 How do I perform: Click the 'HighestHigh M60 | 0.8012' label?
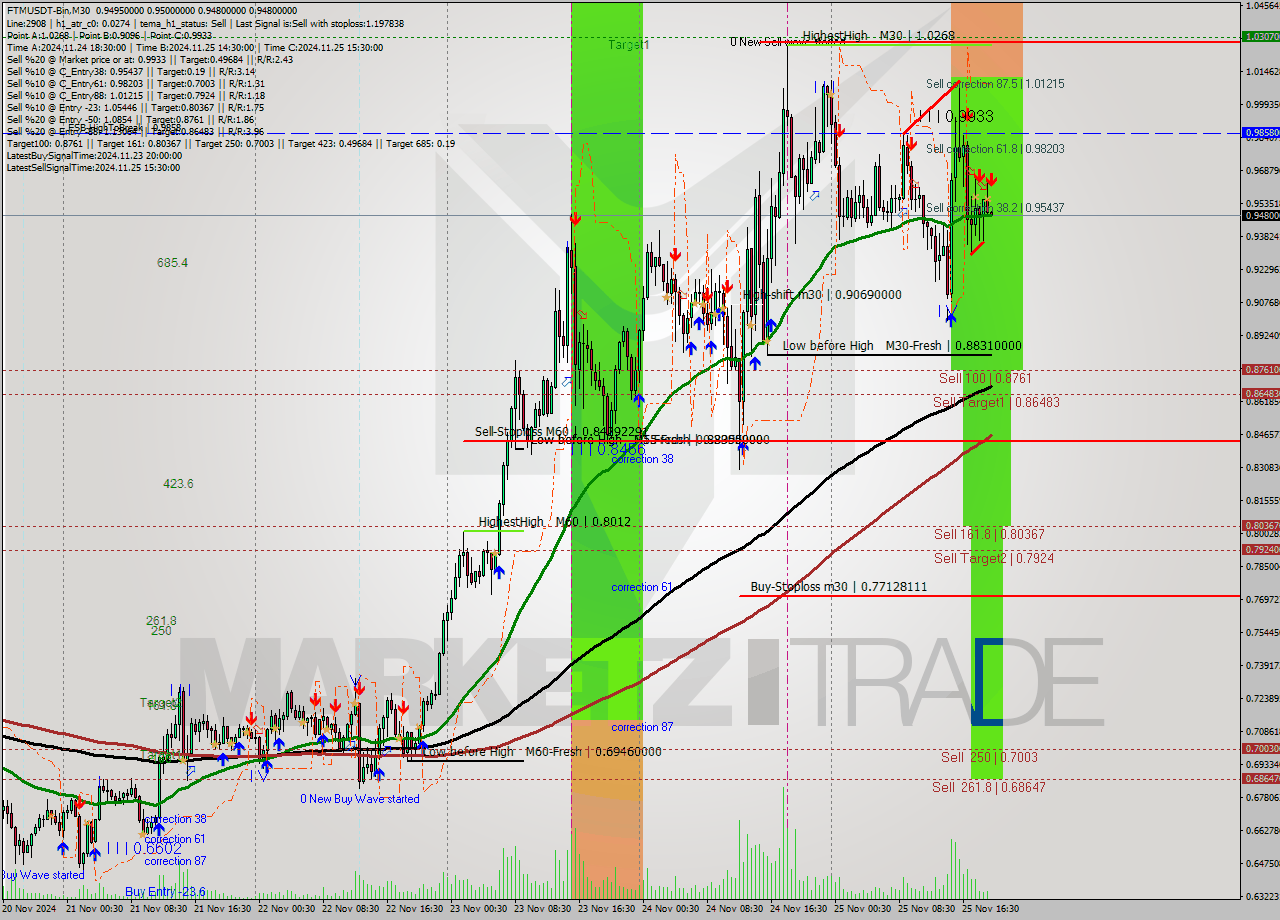(554, 522)
